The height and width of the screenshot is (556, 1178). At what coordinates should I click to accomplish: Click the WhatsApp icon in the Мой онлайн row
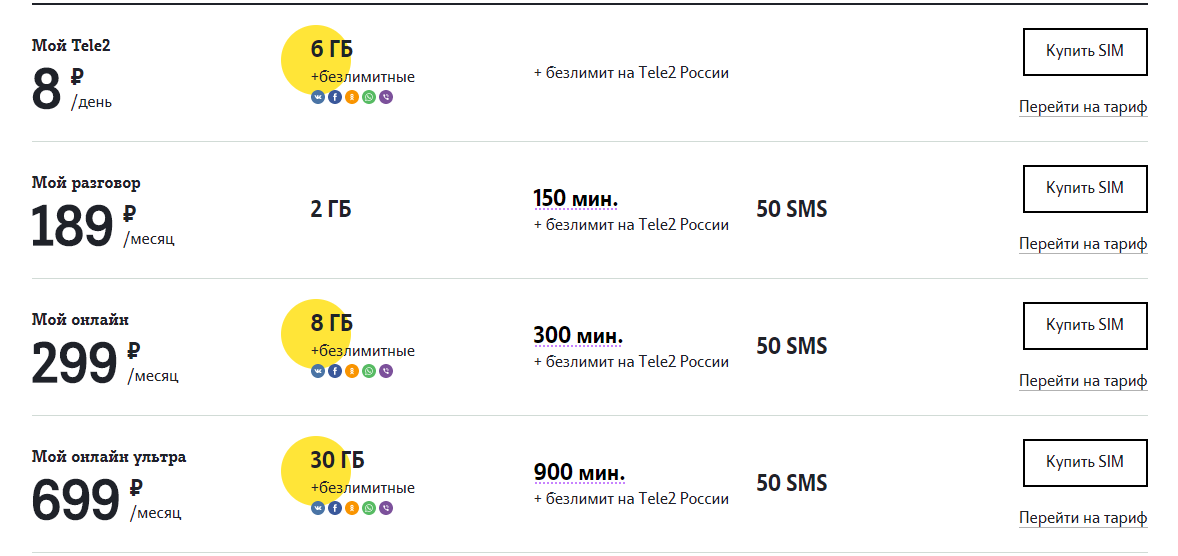coord(369,371)
